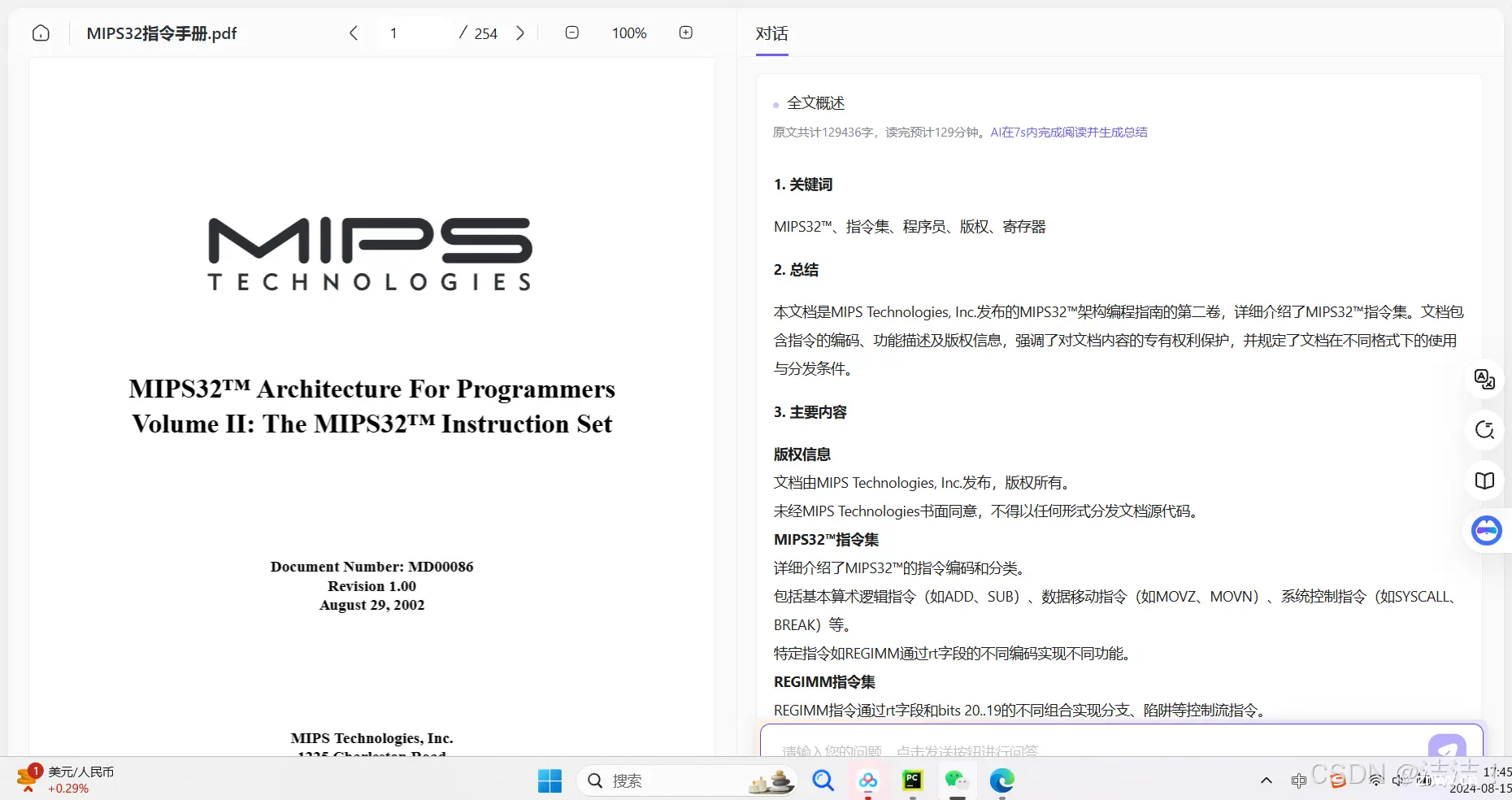This screenshot has width=1512, height=800.
Task: Click the translate icon in right sidebar
Action: pyautogui.click(x=1484, y=379)
